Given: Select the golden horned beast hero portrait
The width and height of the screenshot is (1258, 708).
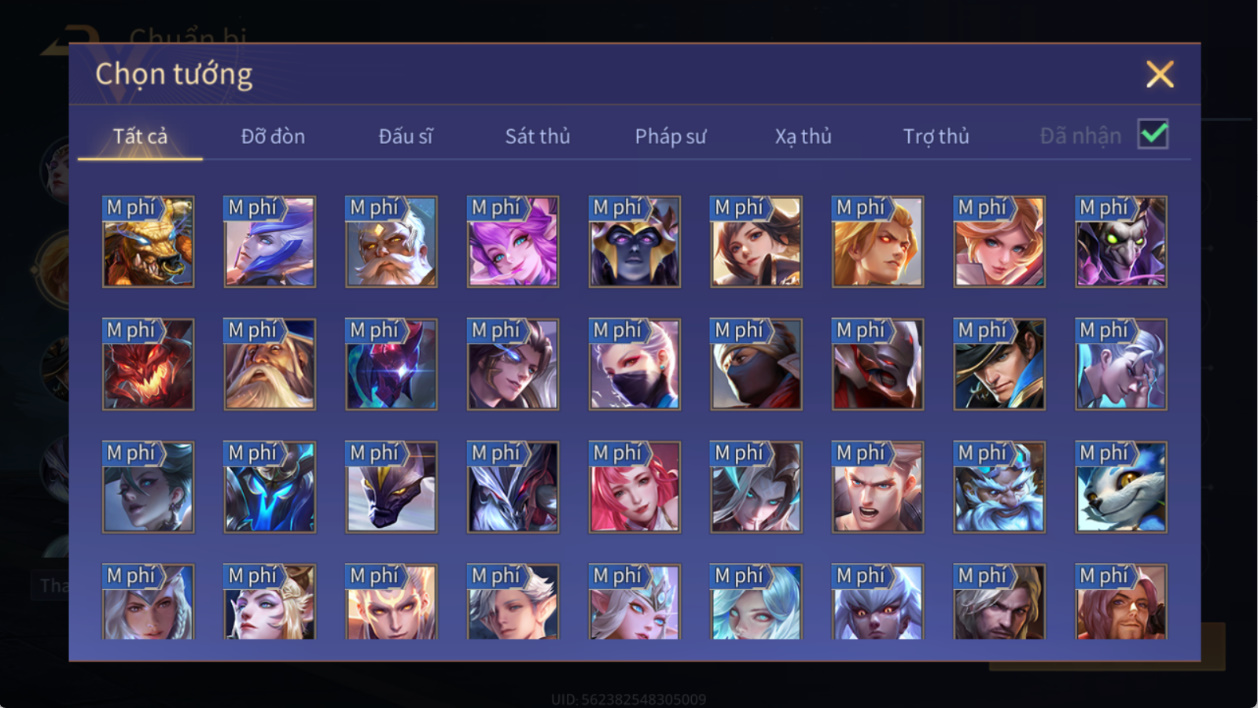Looking at the screenshot, I should tap(148, 241).
